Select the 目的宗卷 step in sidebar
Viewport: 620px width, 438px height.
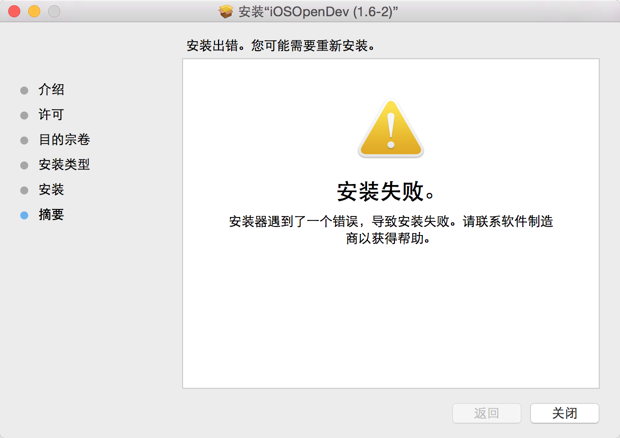coord(64,139)
